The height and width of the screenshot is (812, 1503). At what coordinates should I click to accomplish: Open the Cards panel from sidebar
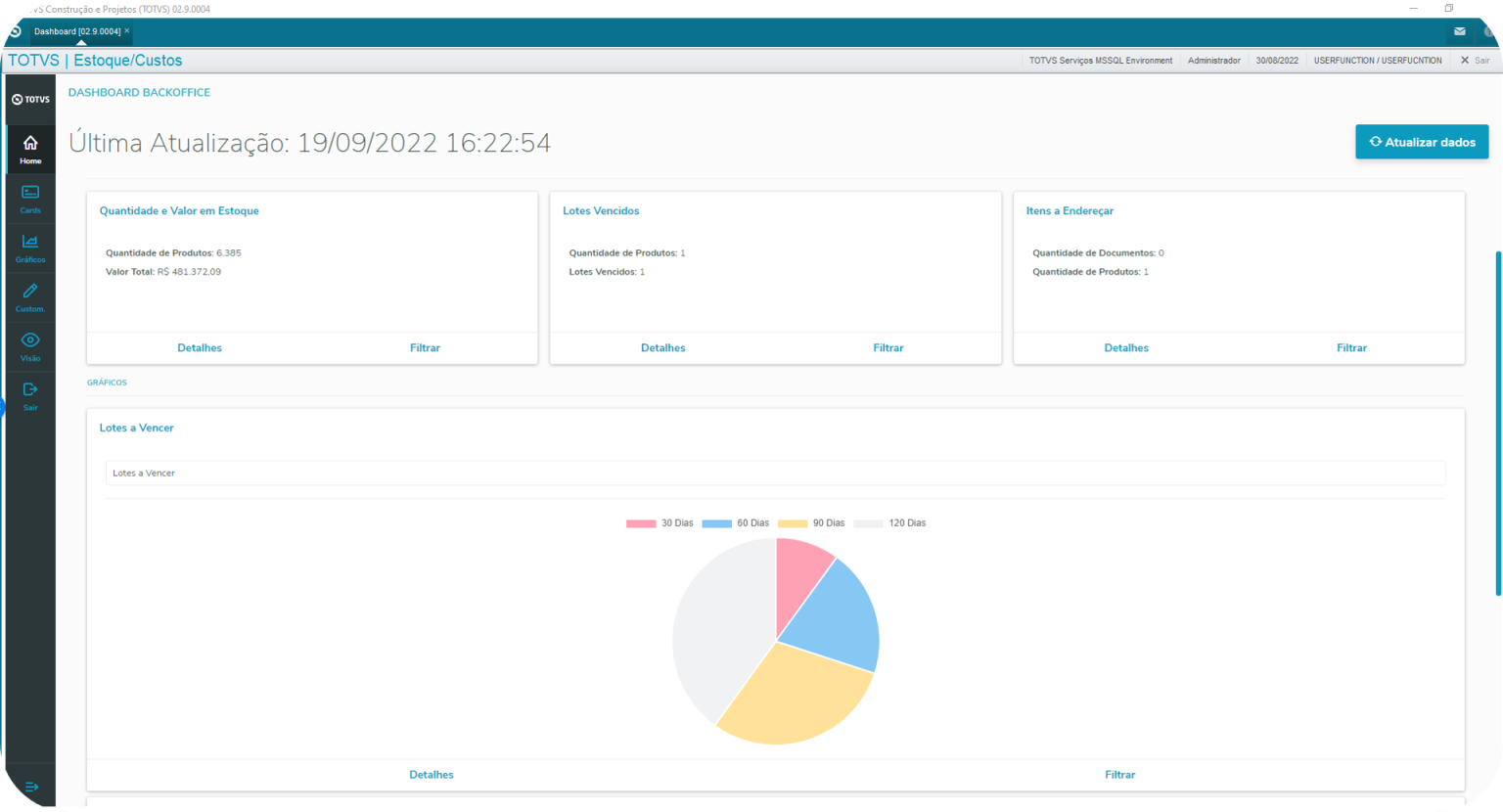[29, 198]
